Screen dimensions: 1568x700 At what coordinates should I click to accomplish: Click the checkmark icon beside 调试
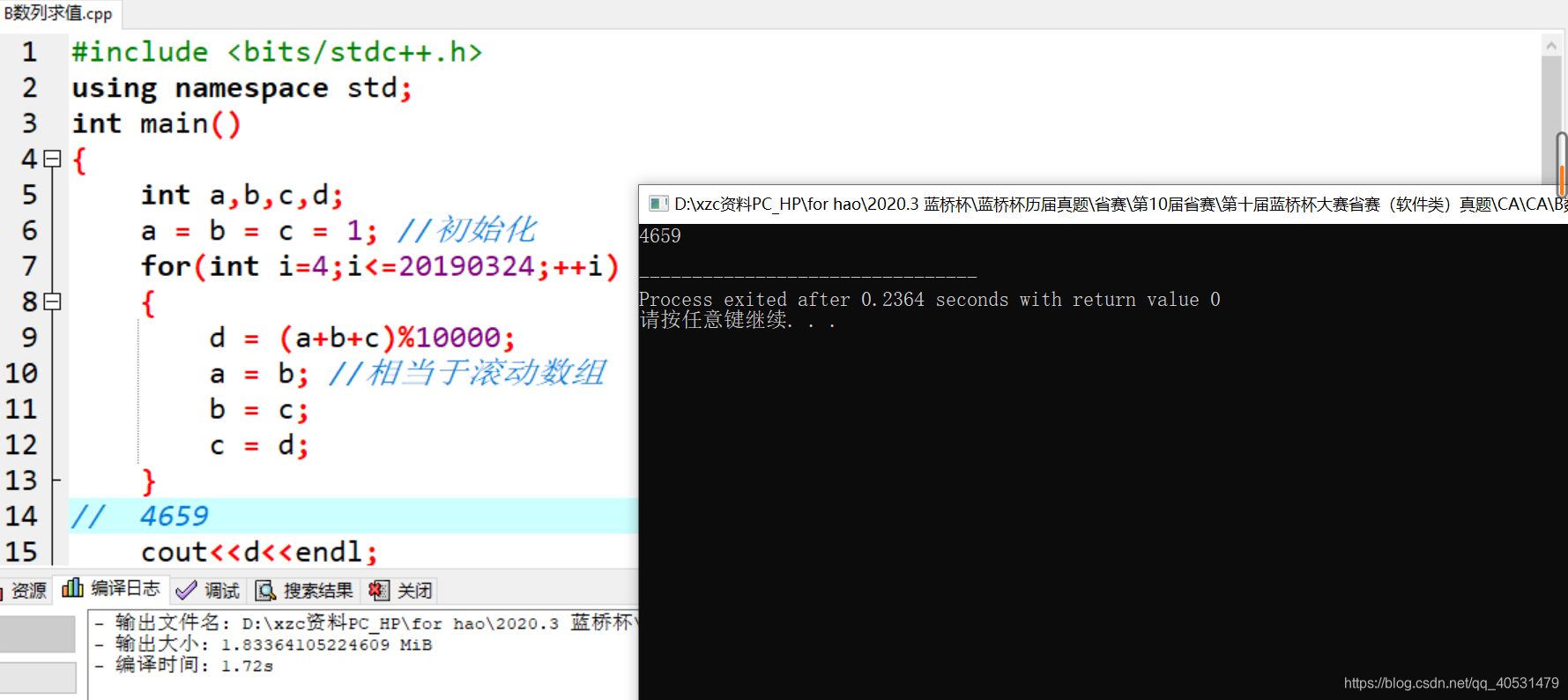[186, 590]
